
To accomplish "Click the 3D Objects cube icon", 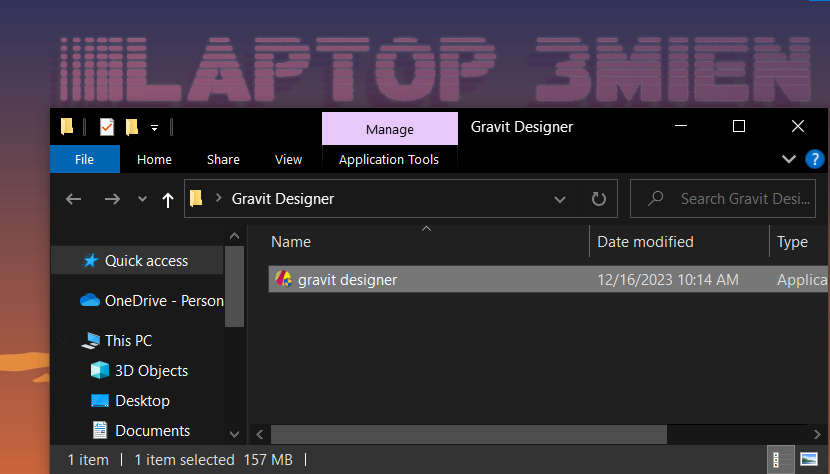I will pyautogui.click(x=100, y=370).
